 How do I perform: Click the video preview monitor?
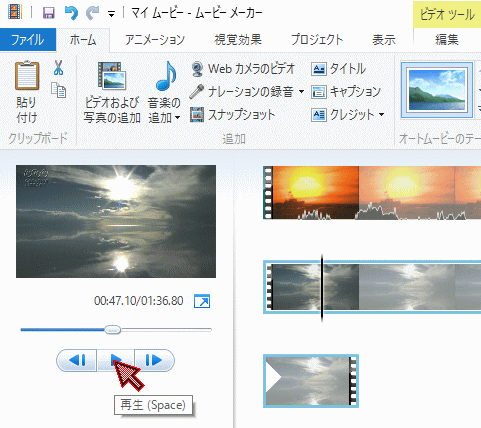[x=116, y=221]
